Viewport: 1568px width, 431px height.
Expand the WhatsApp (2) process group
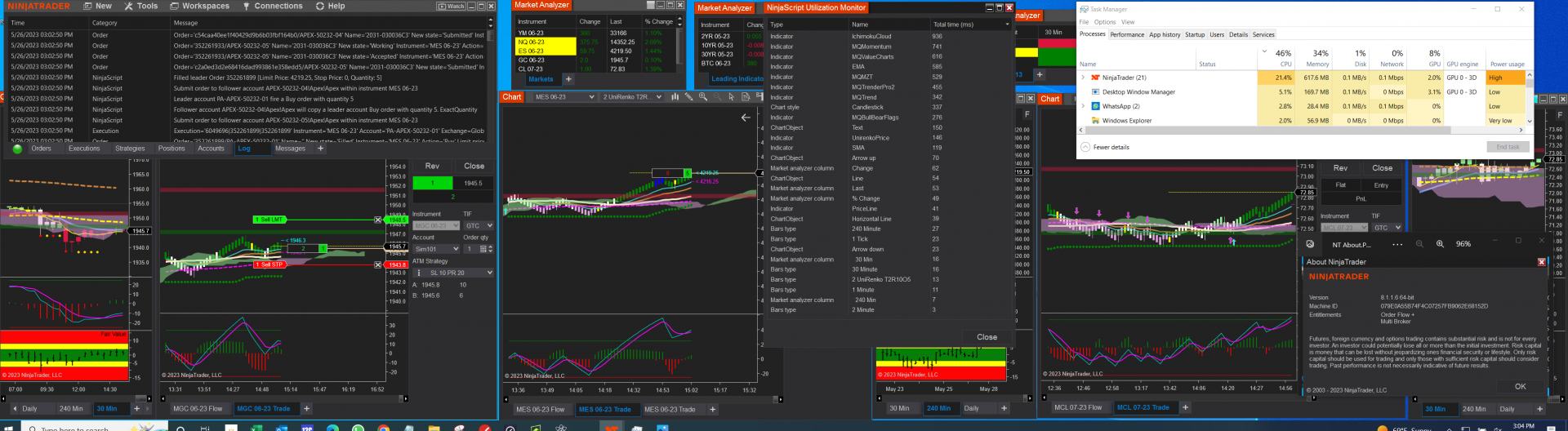[x=1084, y=106]
